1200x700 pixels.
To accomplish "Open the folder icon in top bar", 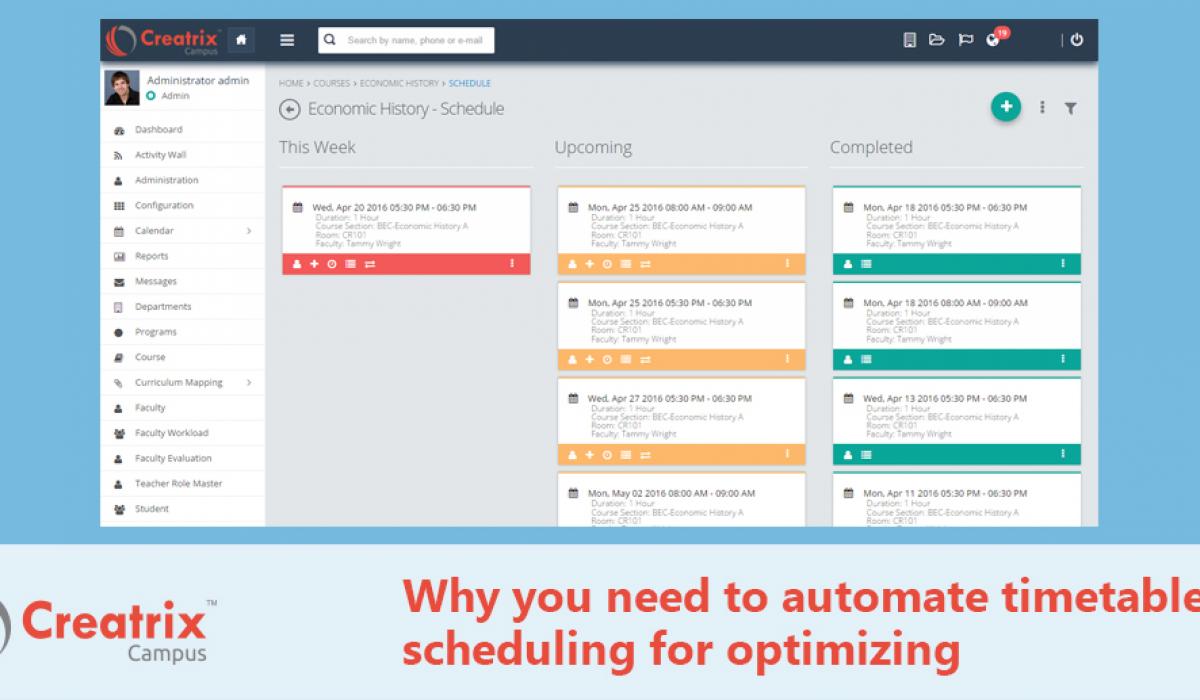I will 937,40.
